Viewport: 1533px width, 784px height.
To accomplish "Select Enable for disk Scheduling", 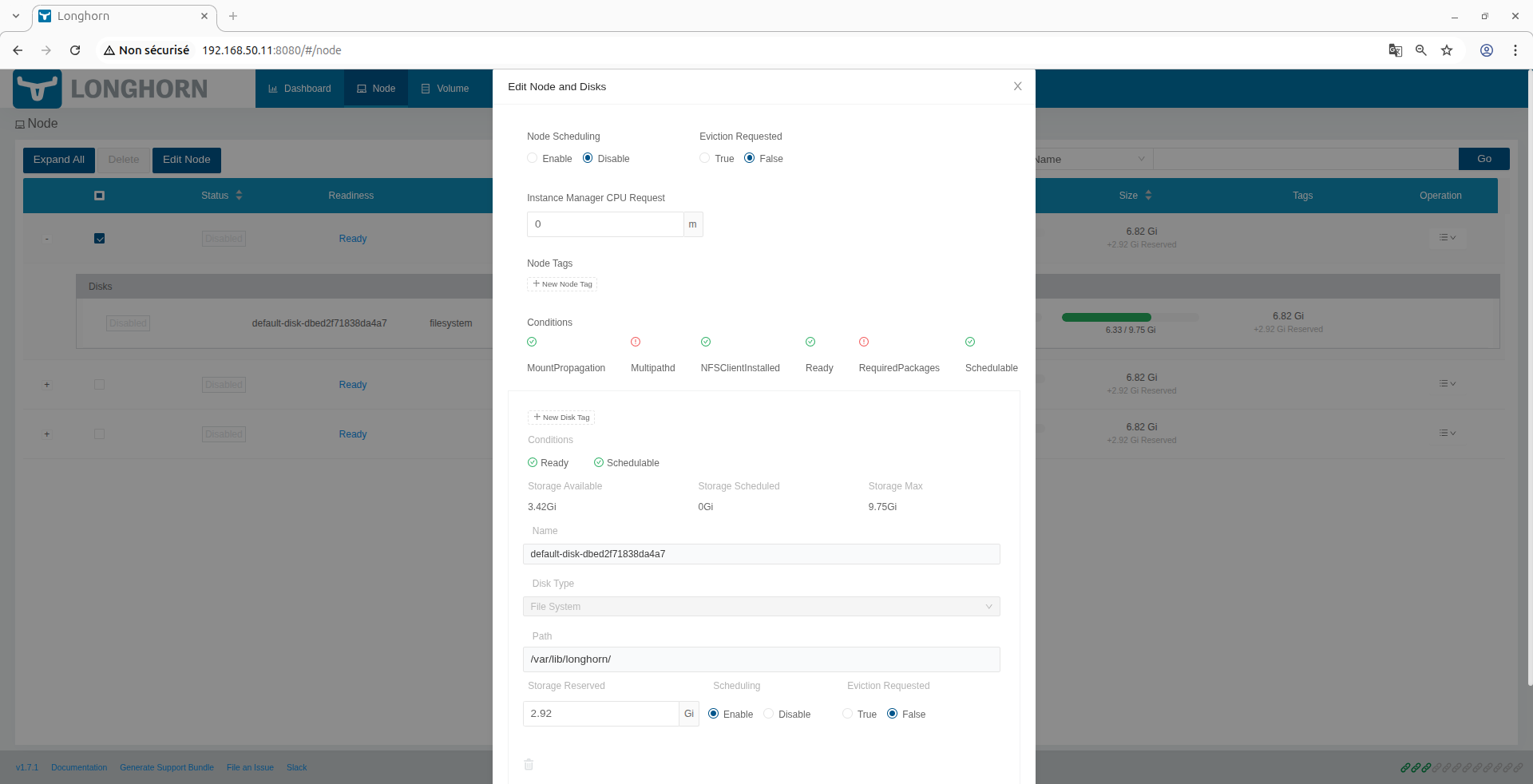I will coord(713,714).
